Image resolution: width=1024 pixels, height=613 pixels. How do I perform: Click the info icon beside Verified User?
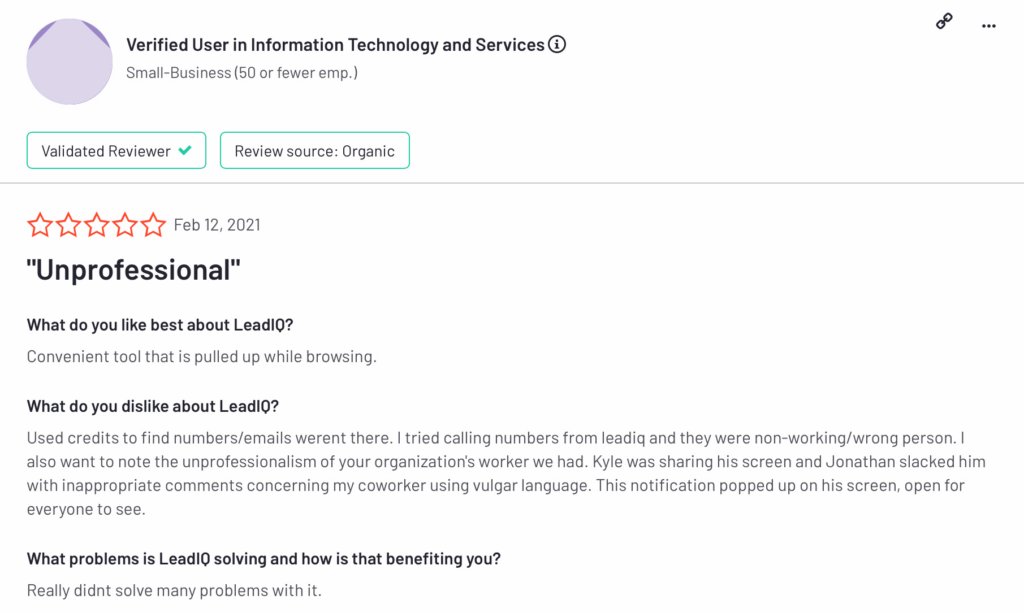(557, 44)
